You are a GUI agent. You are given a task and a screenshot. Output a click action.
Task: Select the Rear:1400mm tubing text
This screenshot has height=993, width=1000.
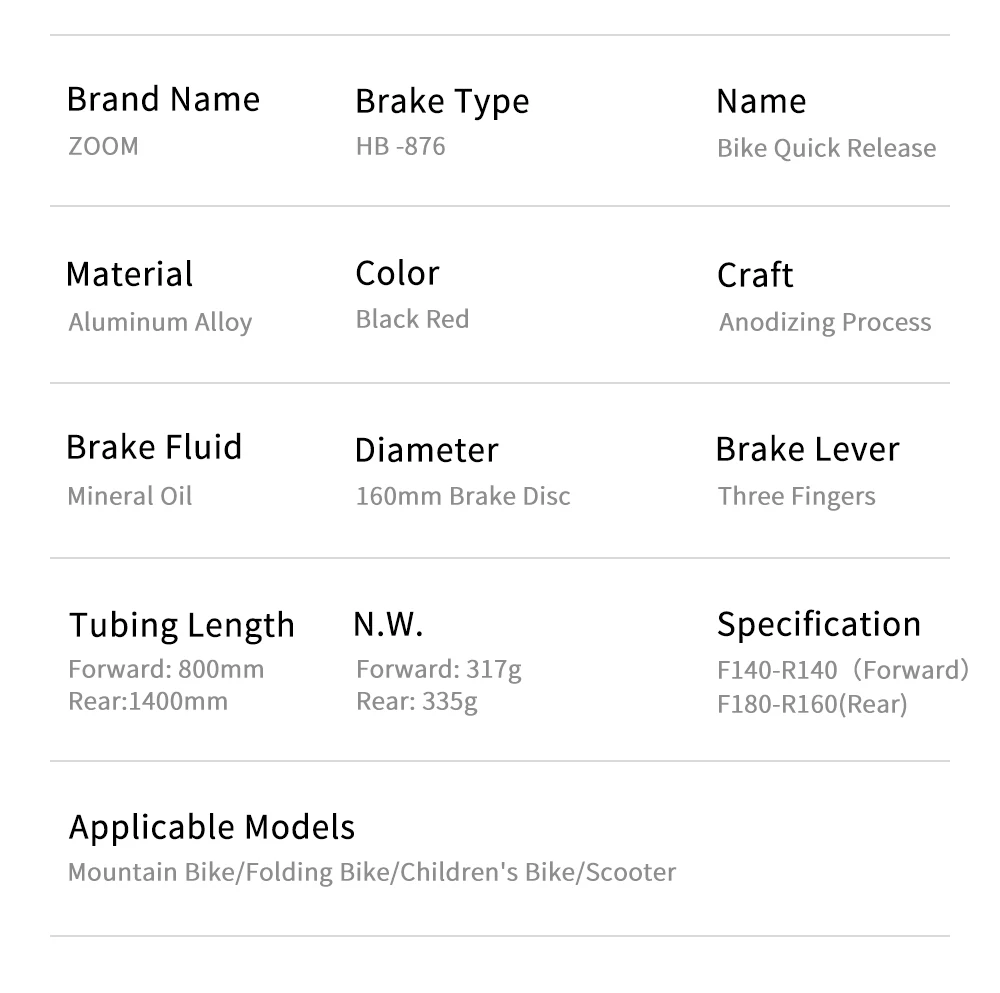pyautogui.click(x=148, y=701)
